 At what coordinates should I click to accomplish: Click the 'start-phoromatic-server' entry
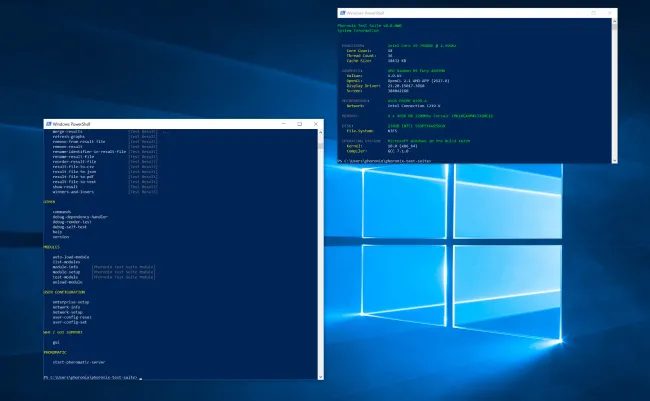pos(79,362)
